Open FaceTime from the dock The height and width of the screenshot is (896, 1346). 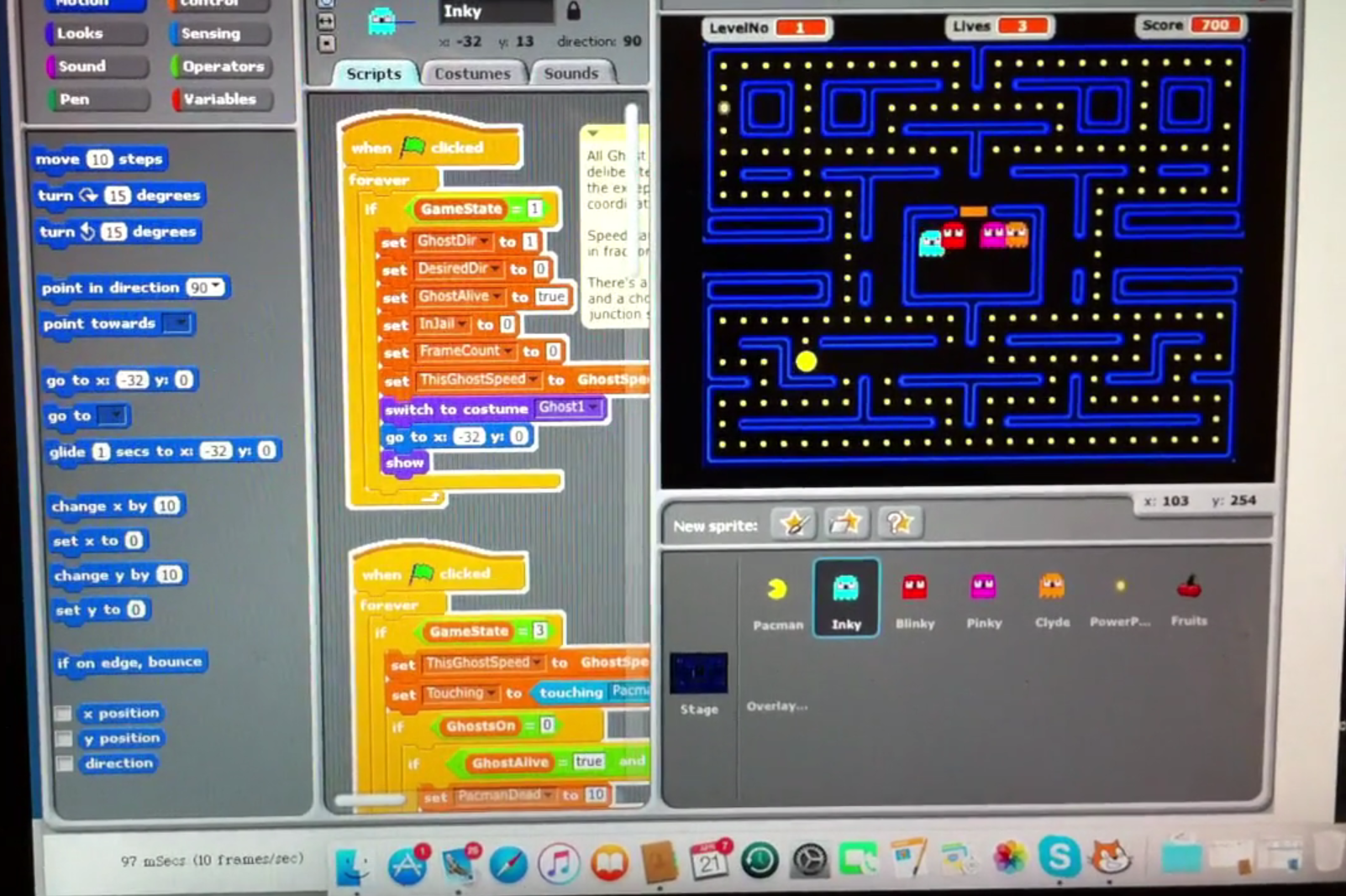[x=859, y=860]
